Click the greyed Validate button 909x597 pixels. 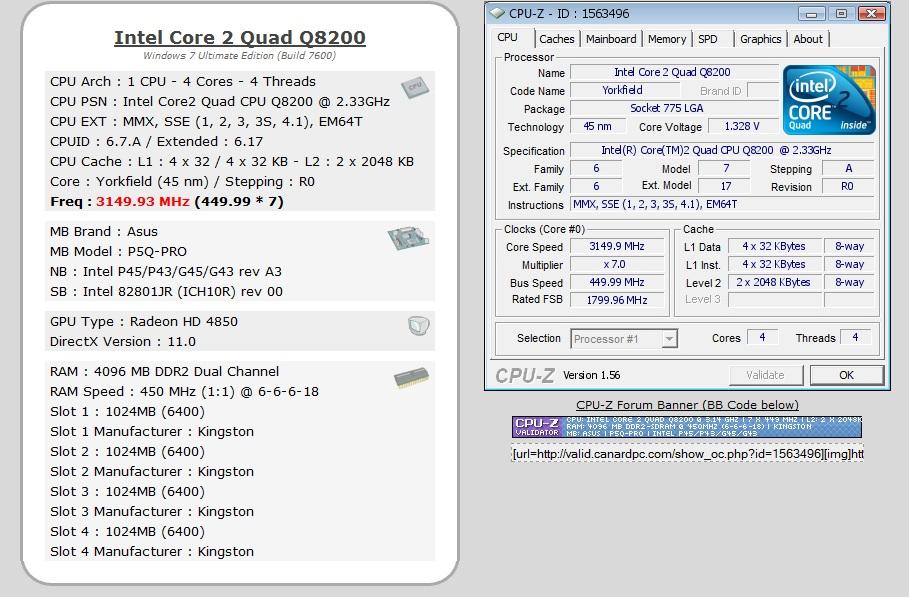coord(765,375)
